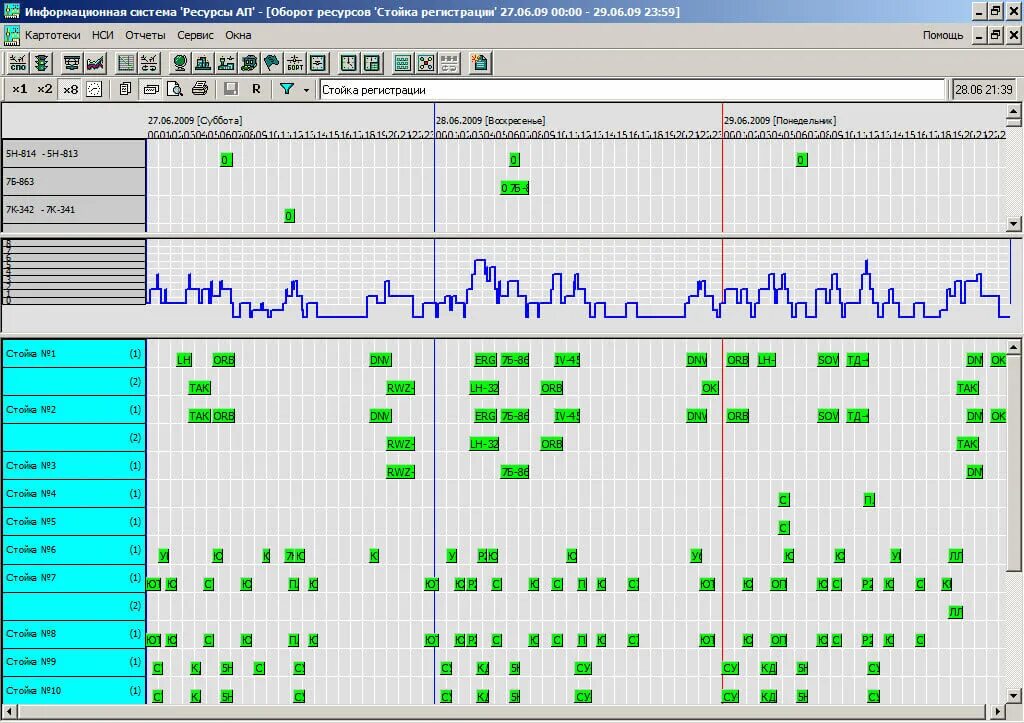Click the 29.06.2009 [Понедельник] date header
The height and width of the screenshot is (723, 1024).
(780, 120)
